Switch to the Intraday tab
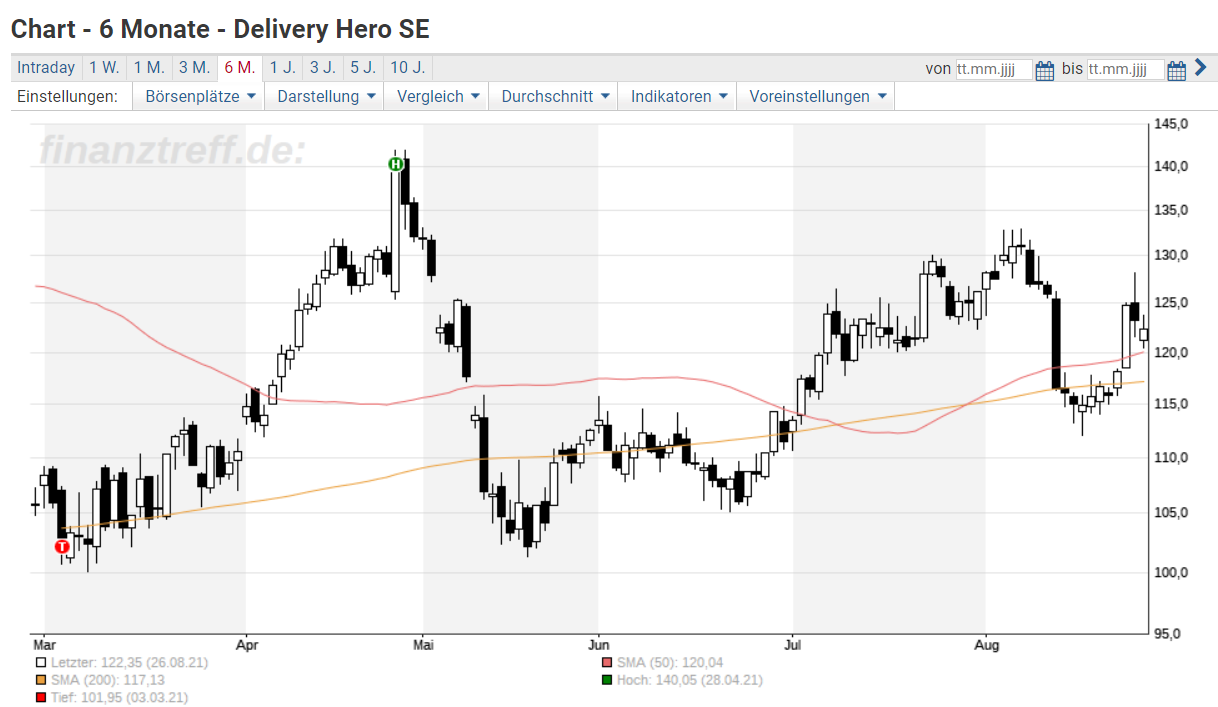 [x=46, y=68]
